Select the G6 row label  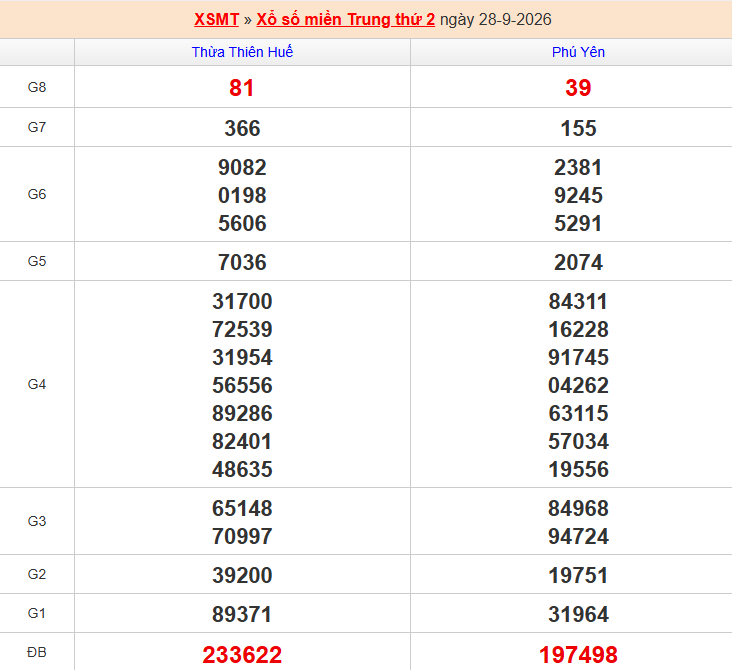[x=37, y=194]
